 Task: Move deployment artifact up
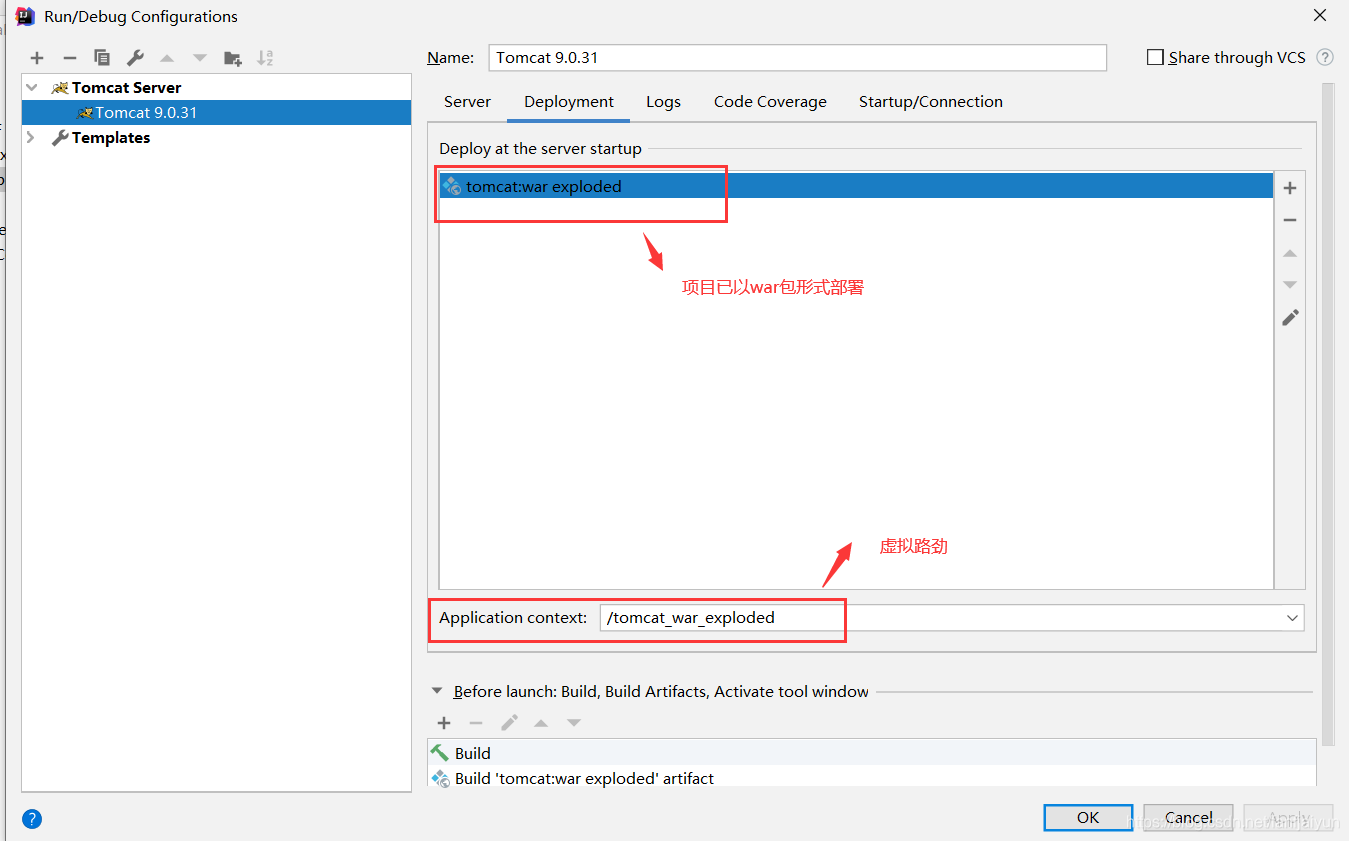(1290, 253)
